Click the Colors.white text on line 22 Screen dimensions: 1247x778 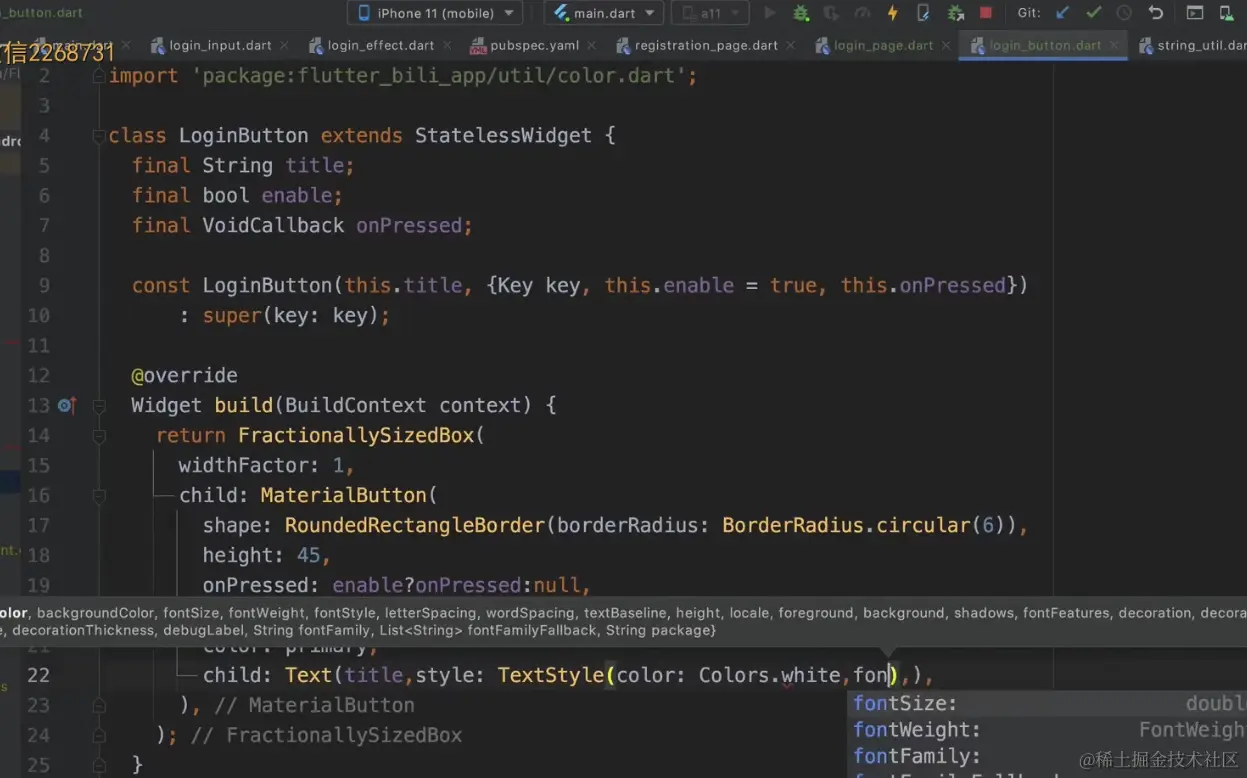[769, 675]
